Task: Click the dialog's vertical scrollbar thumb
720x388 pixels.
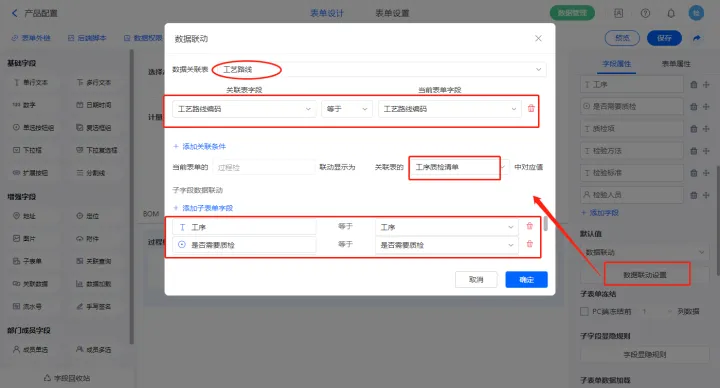Action: tap(546, 224)
